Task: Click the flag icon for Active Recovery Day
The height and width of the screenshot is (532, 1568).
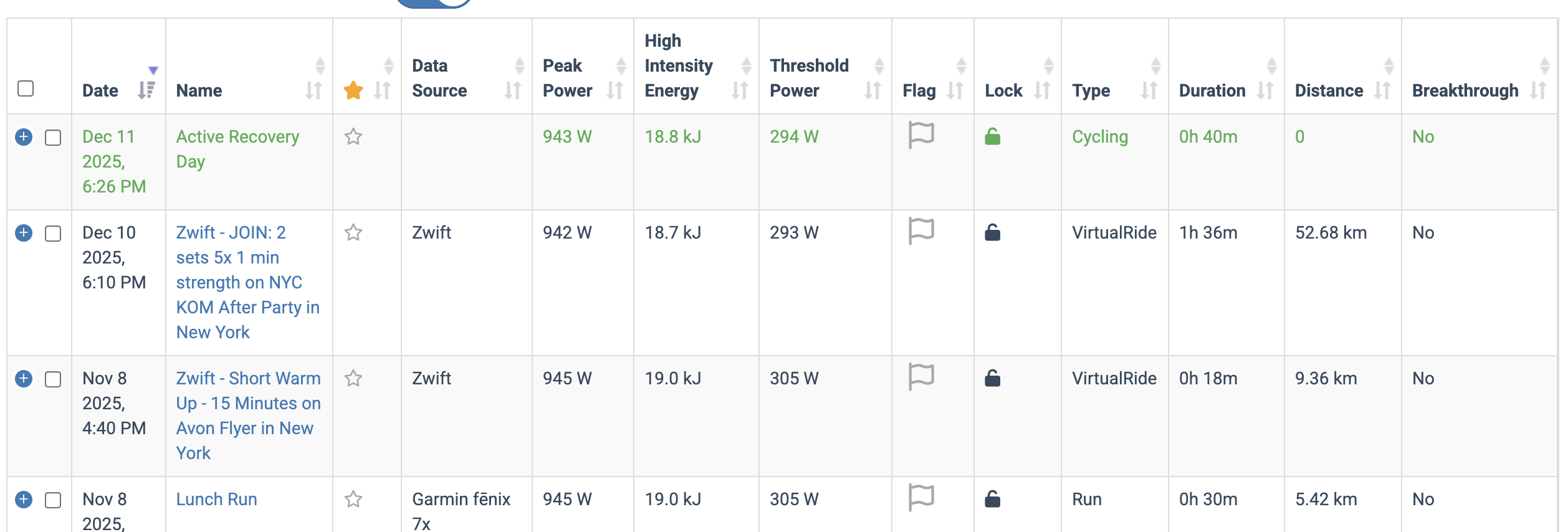Action: [x=920, y=135]
